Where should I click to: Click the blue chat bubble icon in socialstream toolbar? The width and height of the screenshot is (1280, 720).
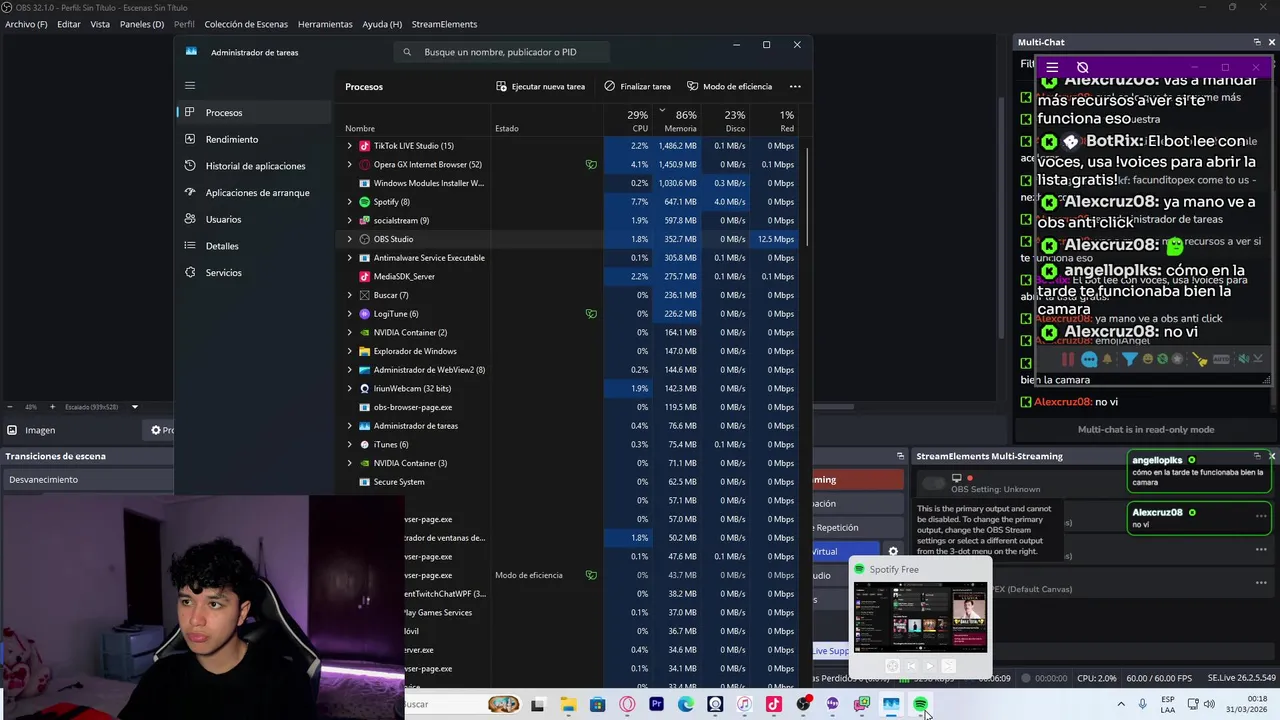pos(1089,359)
